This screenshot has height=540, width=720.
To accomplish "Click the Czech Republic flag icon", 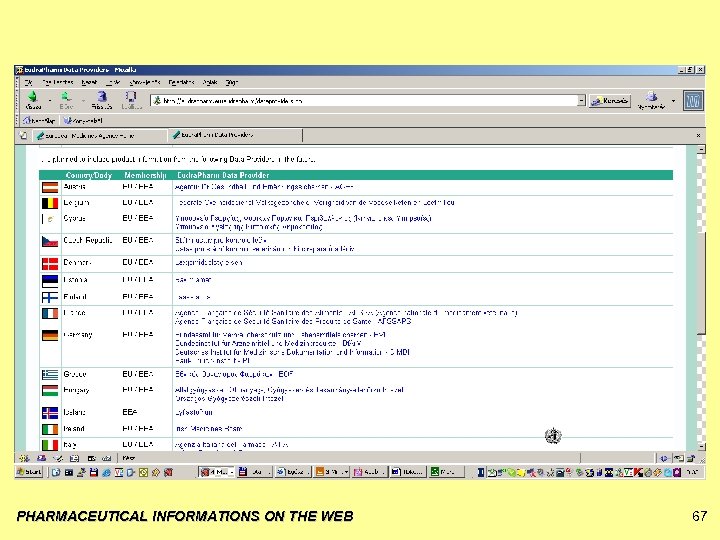I will point(50,241).
